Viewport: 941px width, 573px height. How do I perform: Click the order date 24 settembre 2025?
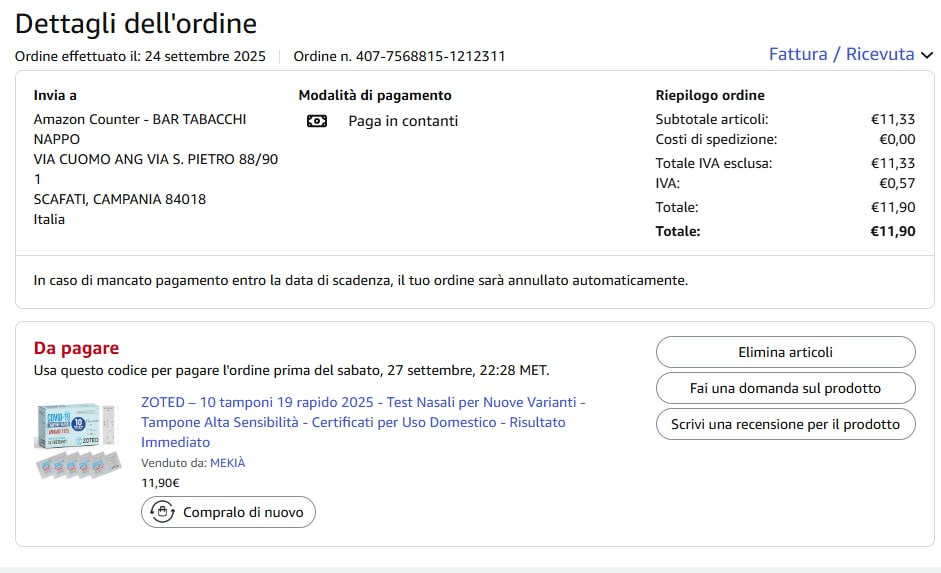(x=205, y=56)
